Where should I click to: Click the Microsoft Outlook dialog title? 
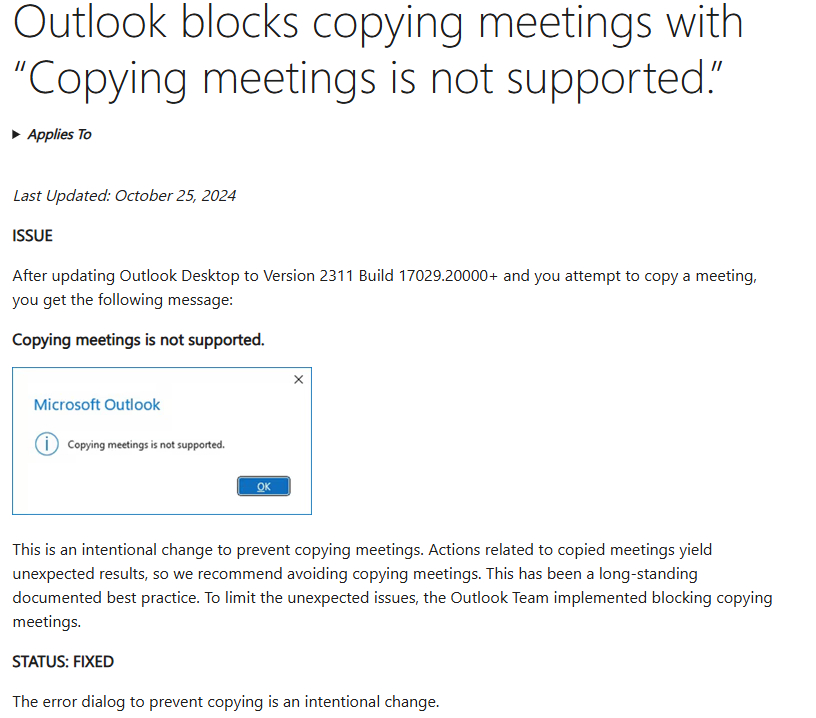pyautogui.click(x=97, y=405)
